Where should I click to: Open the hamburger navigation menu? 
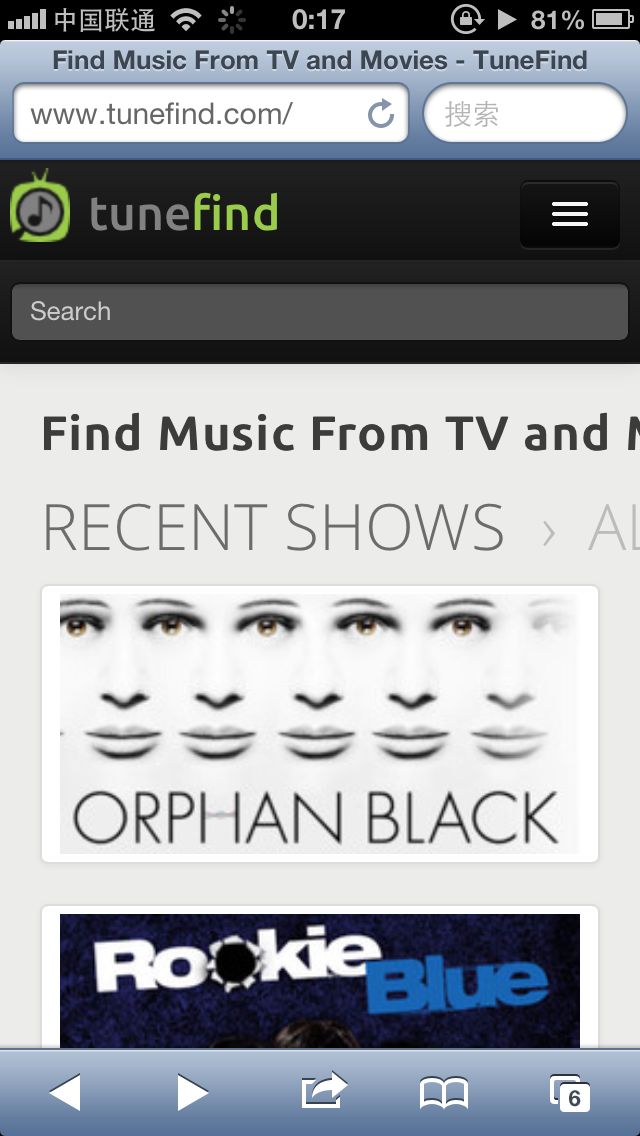pos(570,214)
